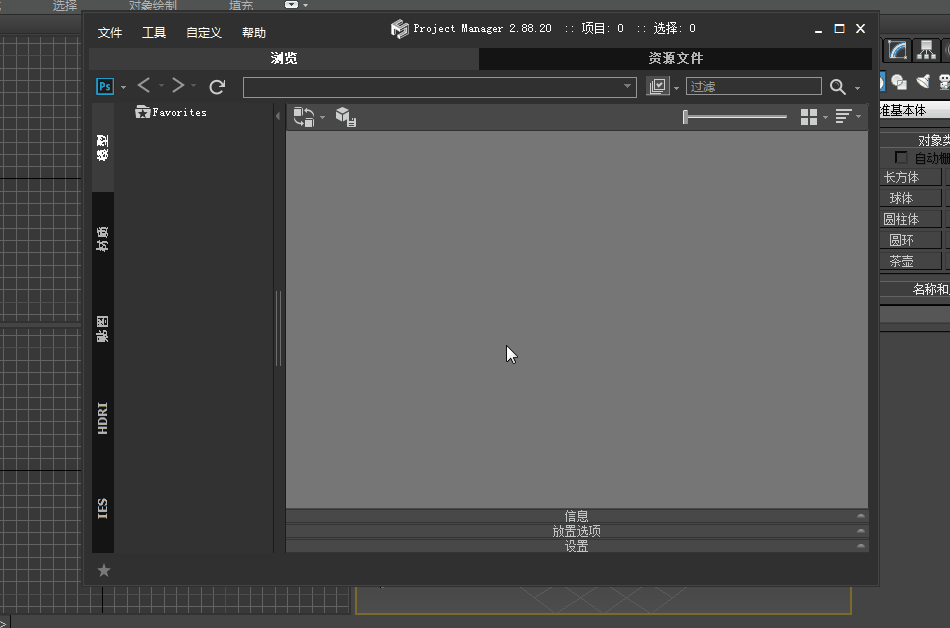Click the search magnifier icon
Viewport: 950px width, 628px height.
point(838,87)
